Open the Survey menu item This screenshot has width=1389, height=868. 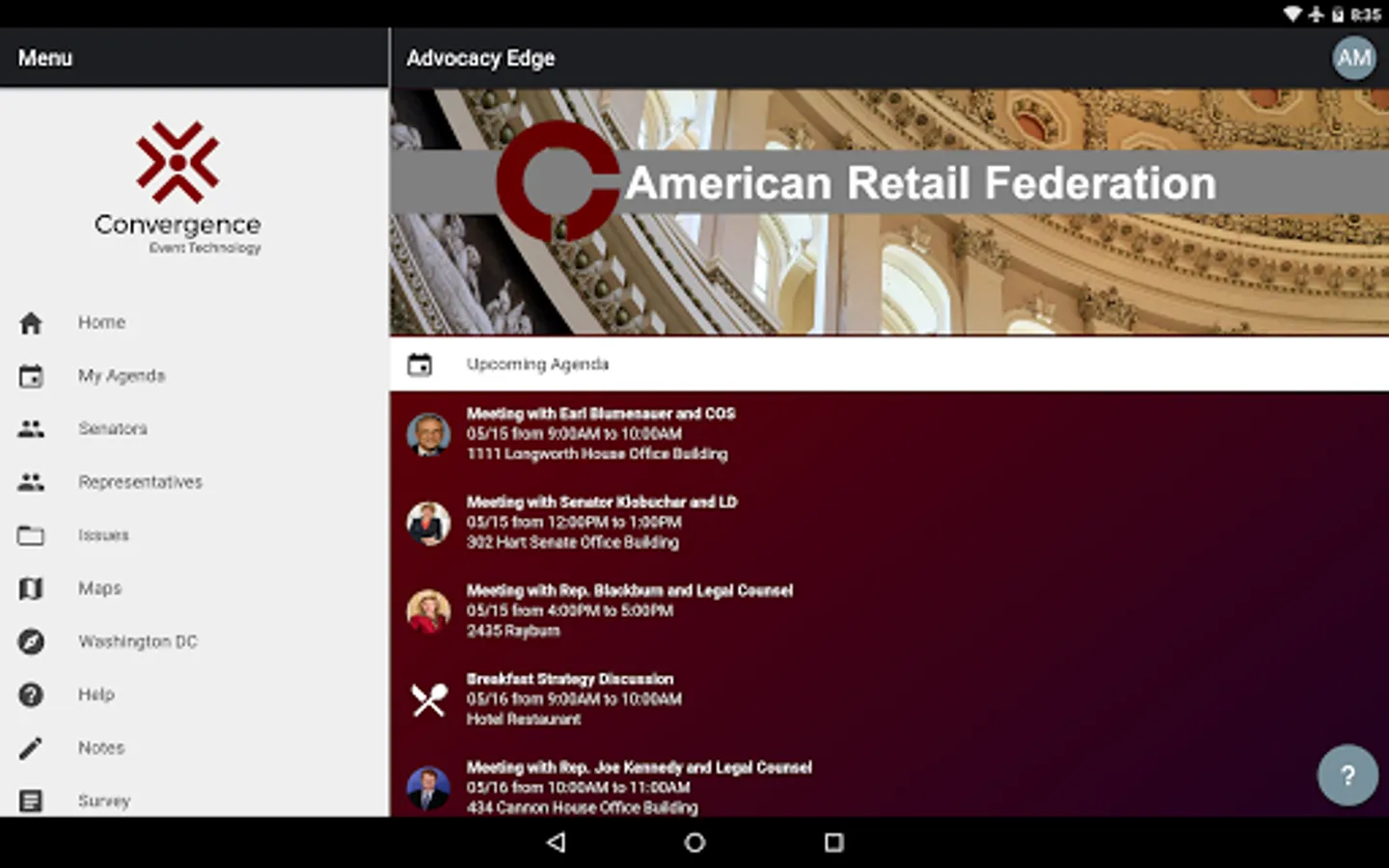point(194,800)
